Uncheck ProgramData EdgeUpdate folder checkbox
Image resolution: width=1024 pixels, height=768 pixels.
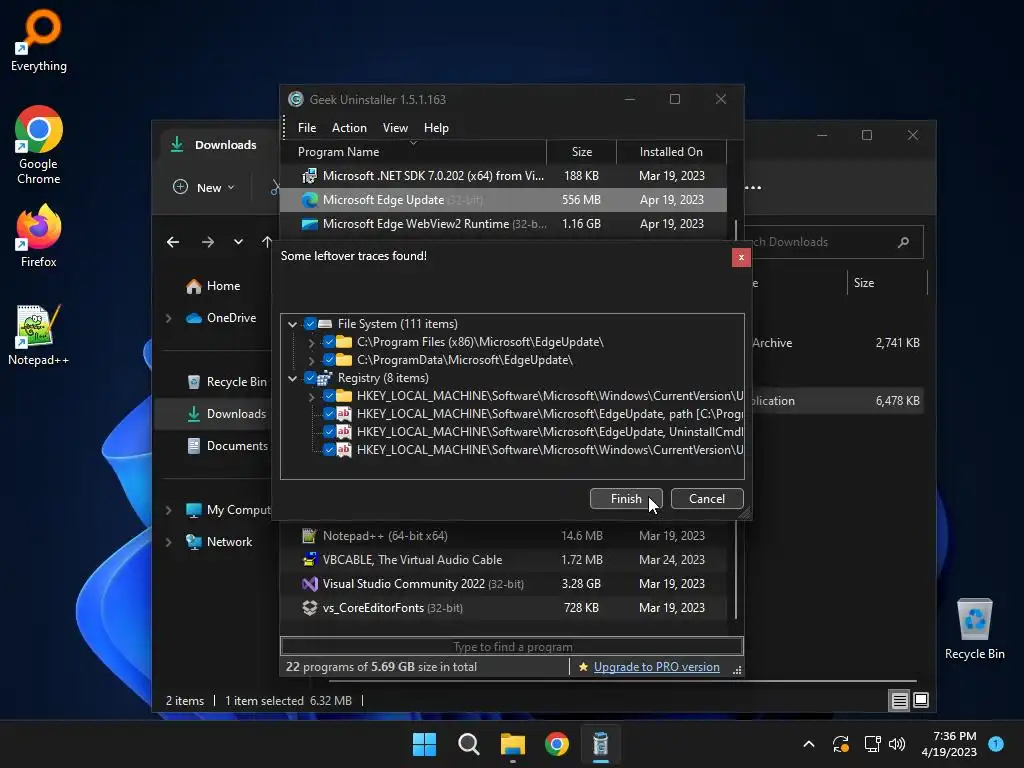pos(329,360)
